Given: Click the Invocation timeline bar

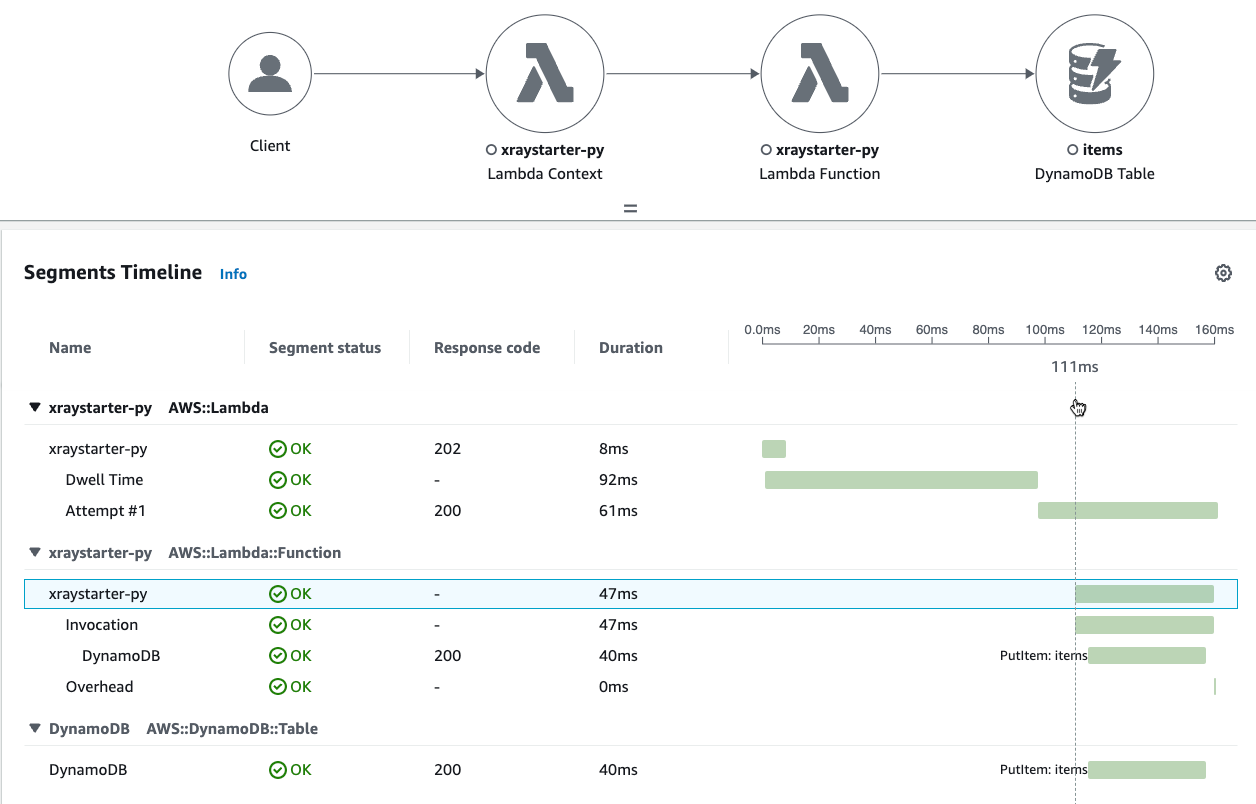Looking at the screenshot, I should [1144, 625].
